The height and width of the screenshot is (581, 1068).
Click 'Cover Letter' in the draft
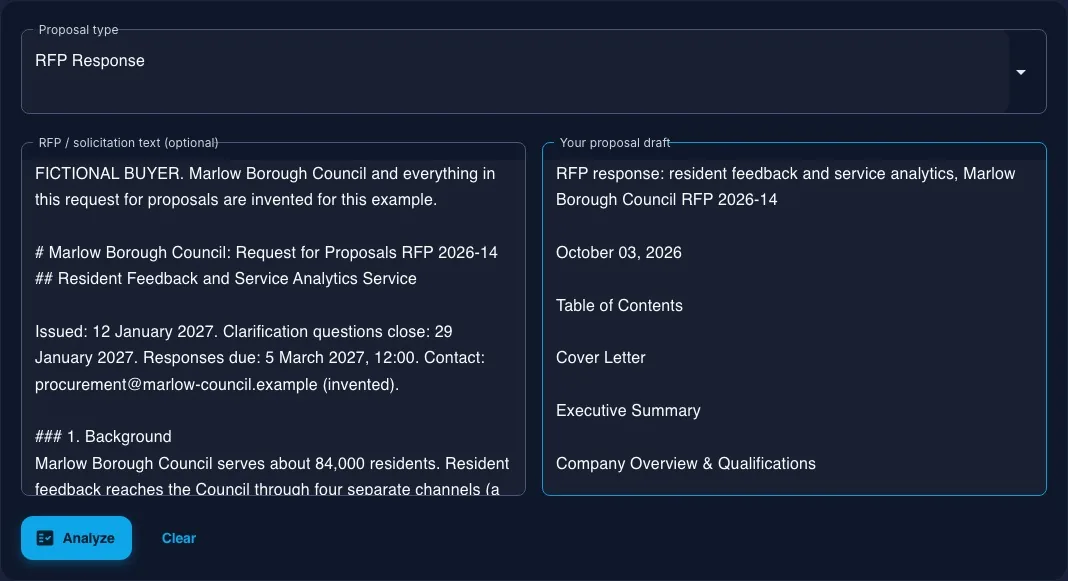pos(601,358)
